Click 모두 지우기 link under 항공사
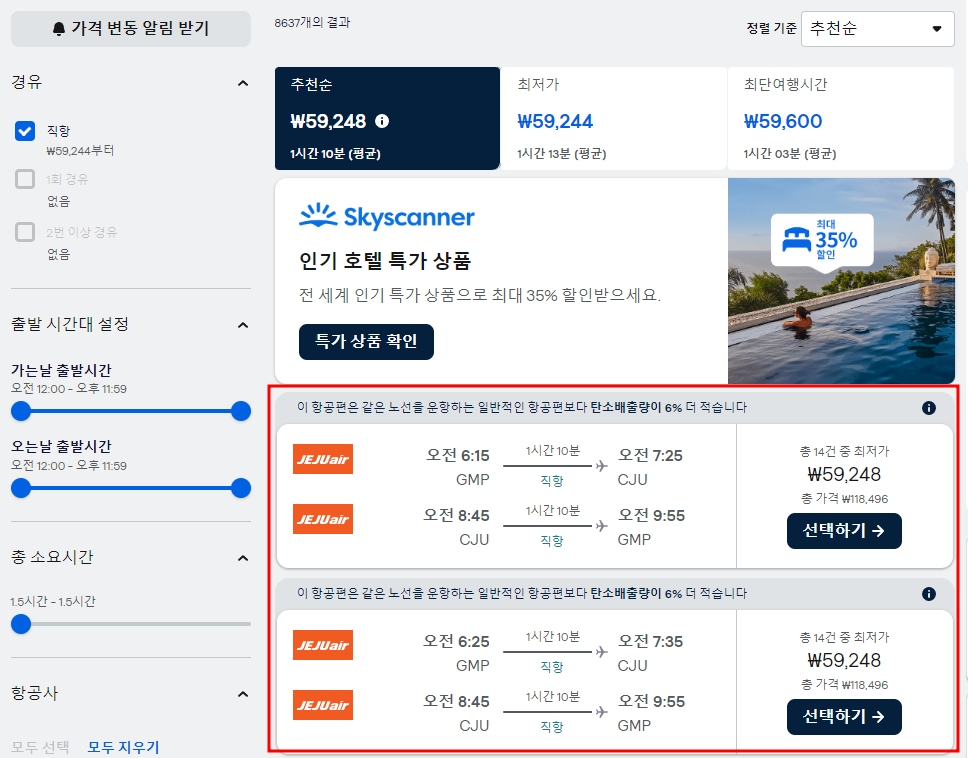 (123, 748)
